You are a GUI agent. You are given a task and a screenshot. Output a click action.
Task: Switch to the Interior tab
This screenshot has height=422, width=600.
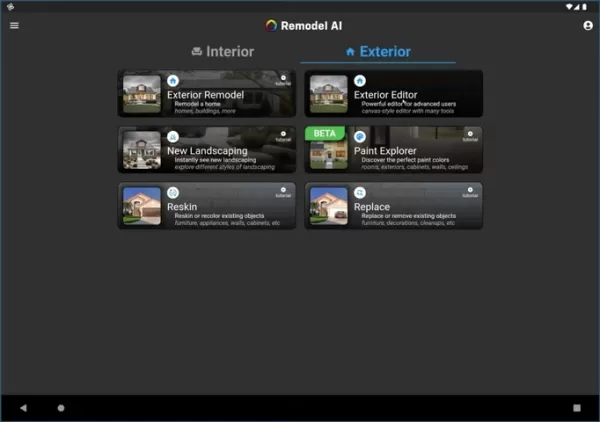coord(223,52)
